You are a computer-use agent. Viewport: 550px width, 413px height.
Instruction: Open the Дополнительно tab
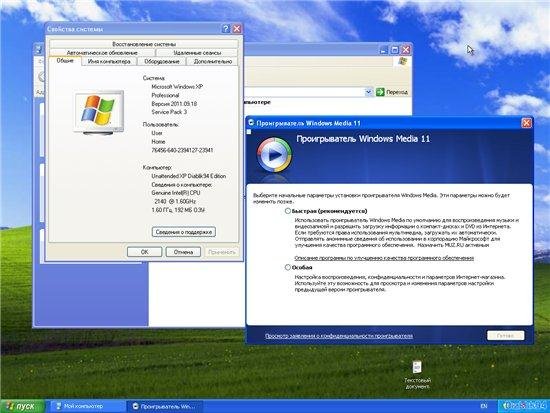[213, 61]
